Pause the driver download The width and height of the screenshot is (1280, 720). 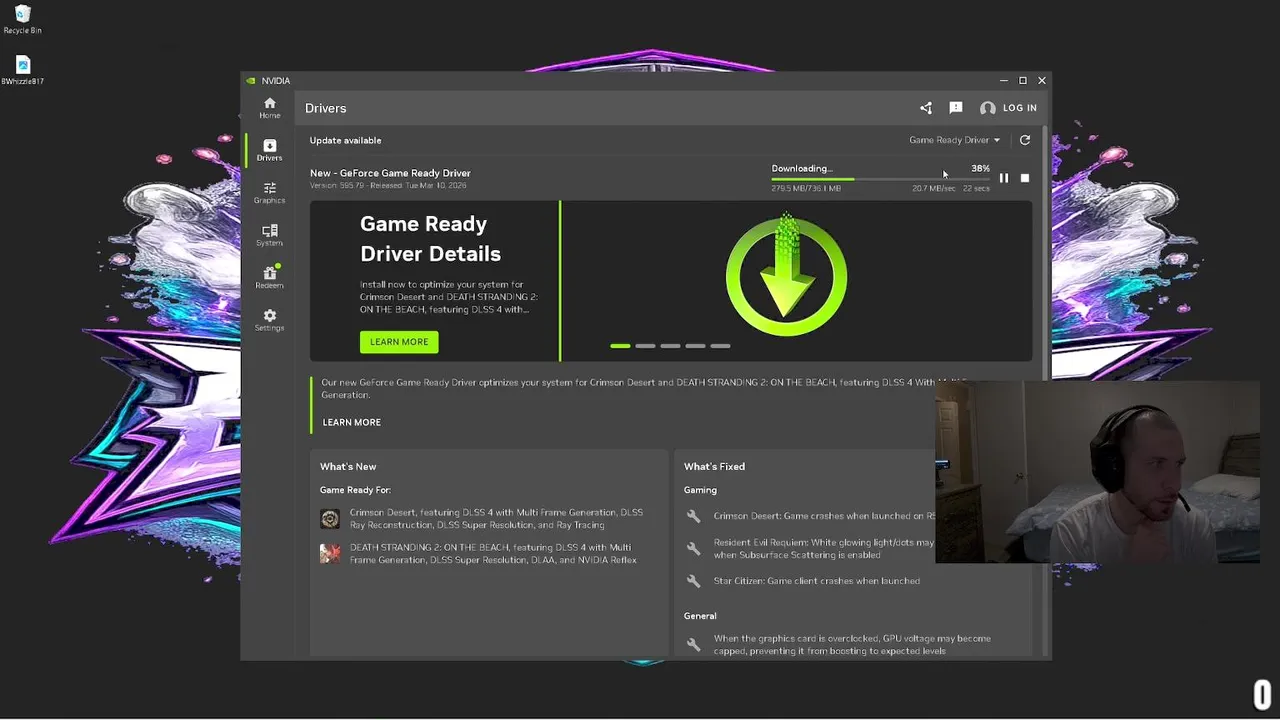tap(1004, 178)
